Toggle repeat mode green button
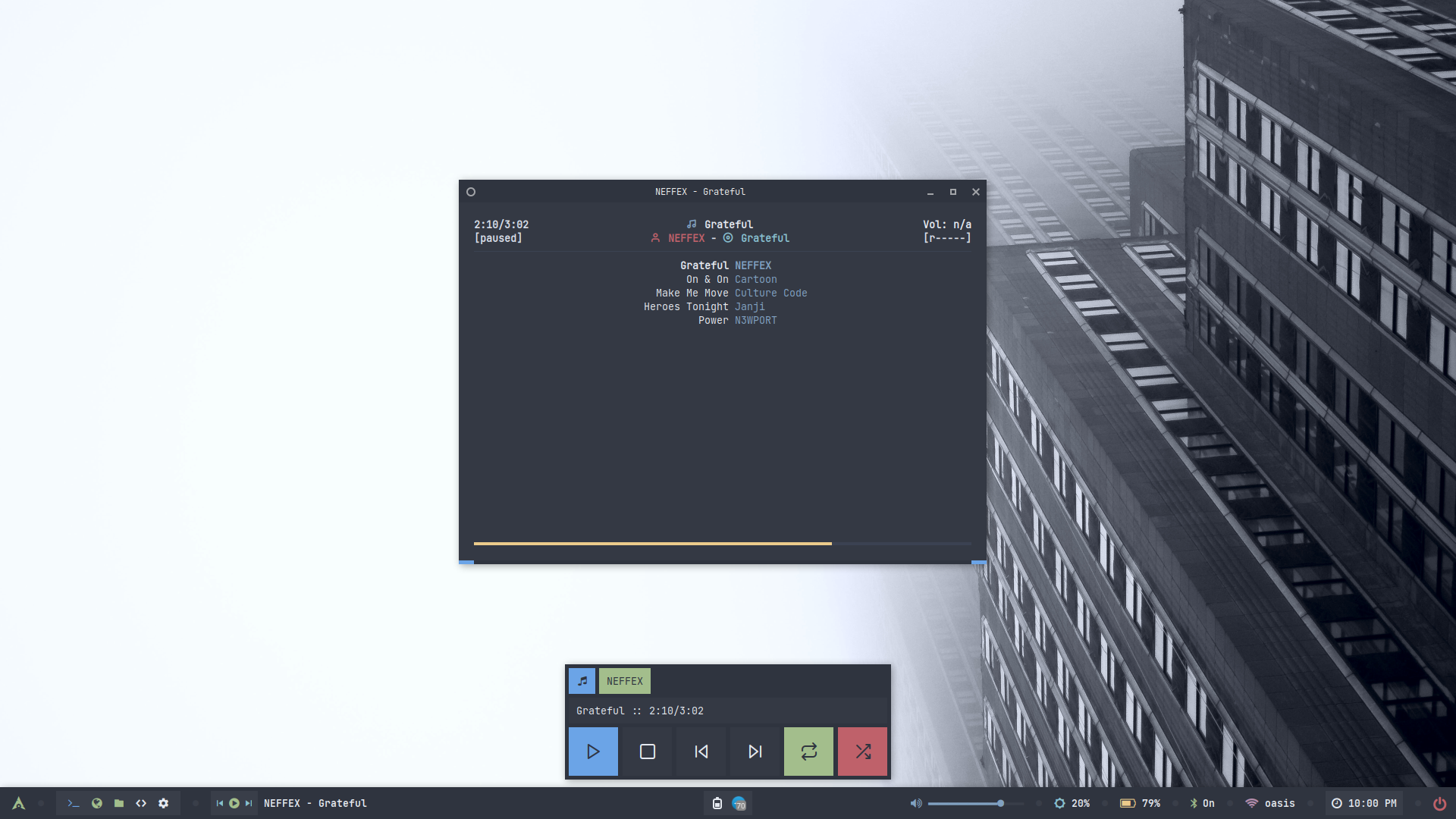Screen dimensions: 1456x819 click(x=808, y=752)
